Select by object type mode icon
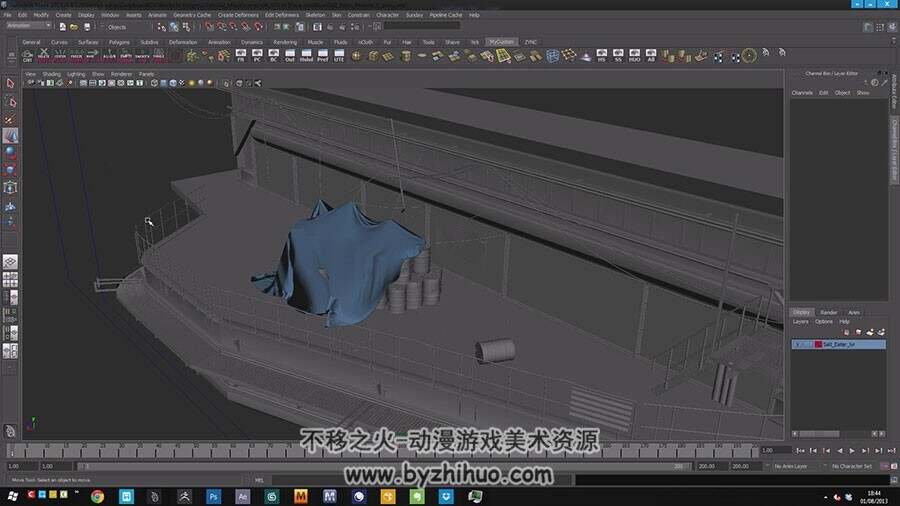Viewport: 900px width, 506px height. point(174,27)
